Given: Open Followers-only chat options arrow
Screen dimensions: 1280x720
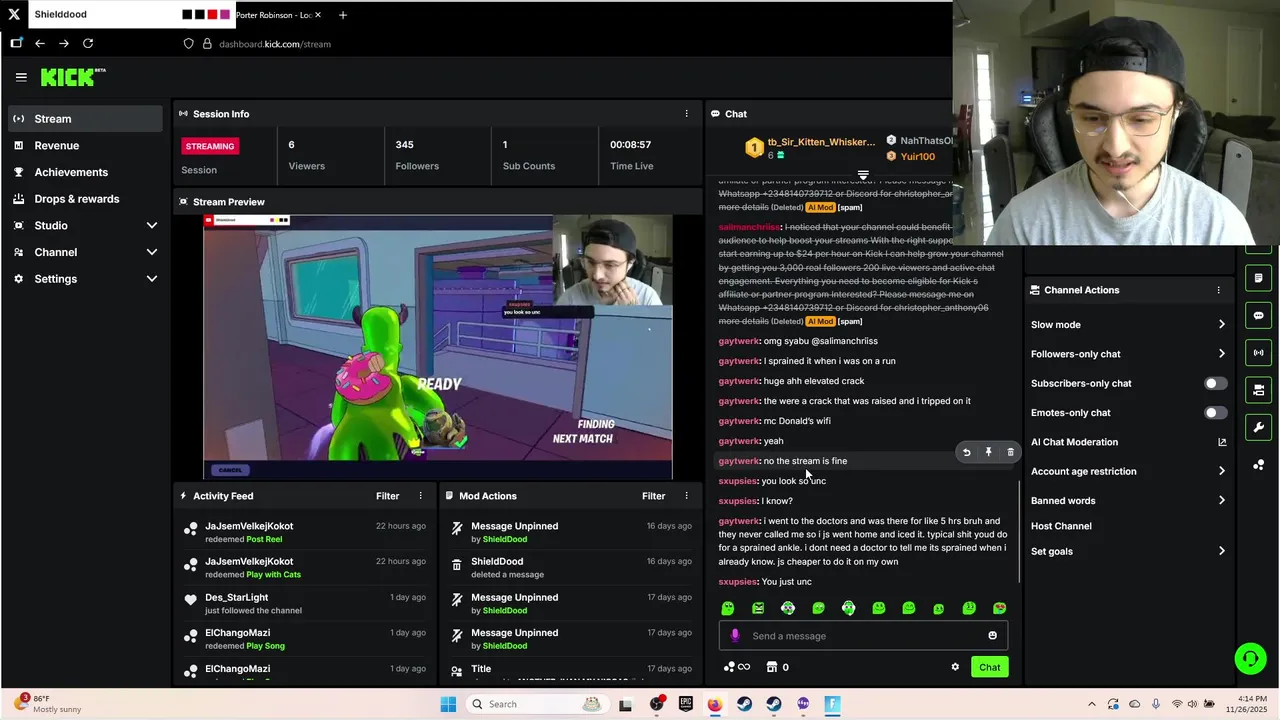Looking at the screenshot, I should 1221,354.
